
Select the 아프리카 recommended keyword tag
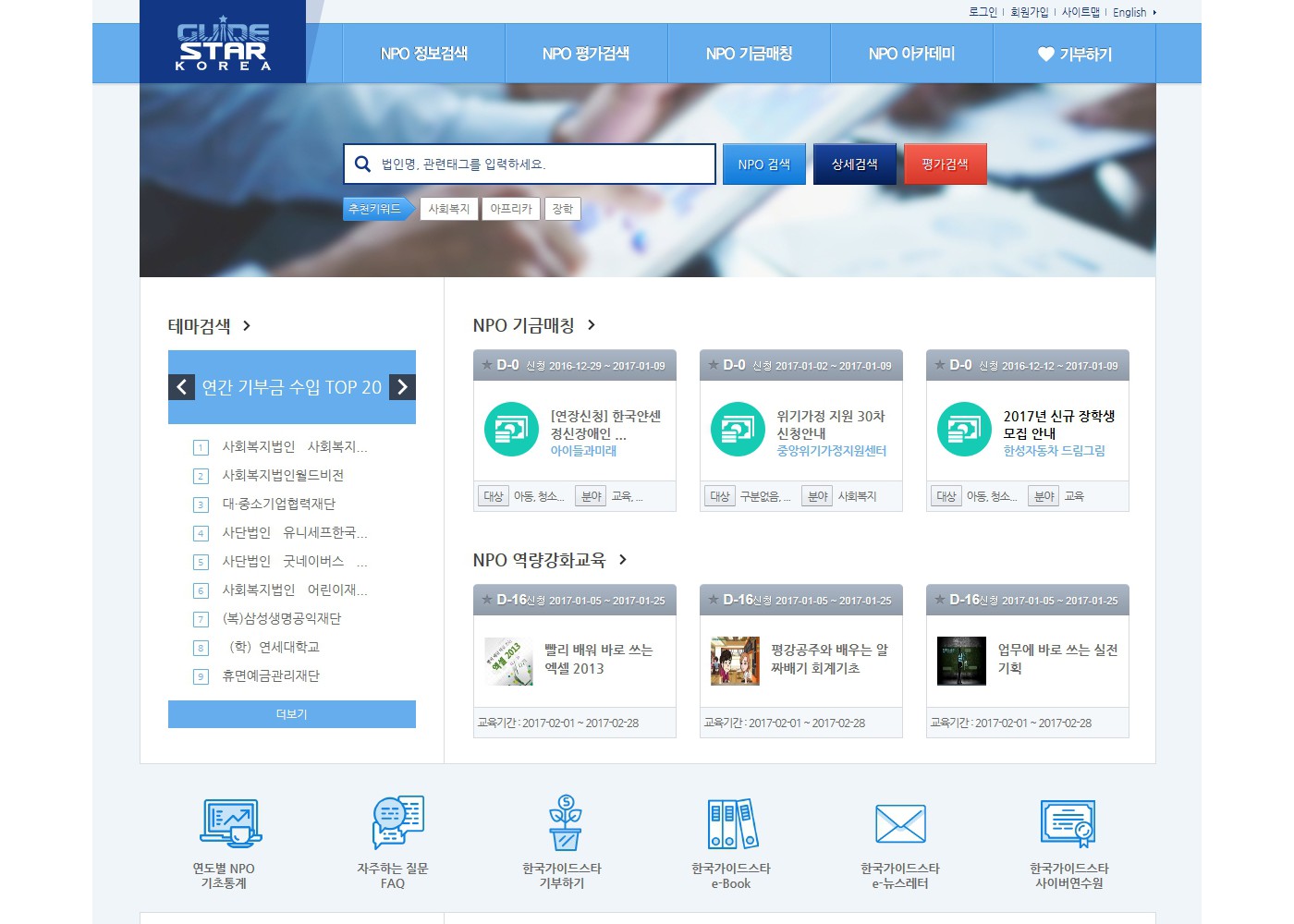tap(511, 209)
